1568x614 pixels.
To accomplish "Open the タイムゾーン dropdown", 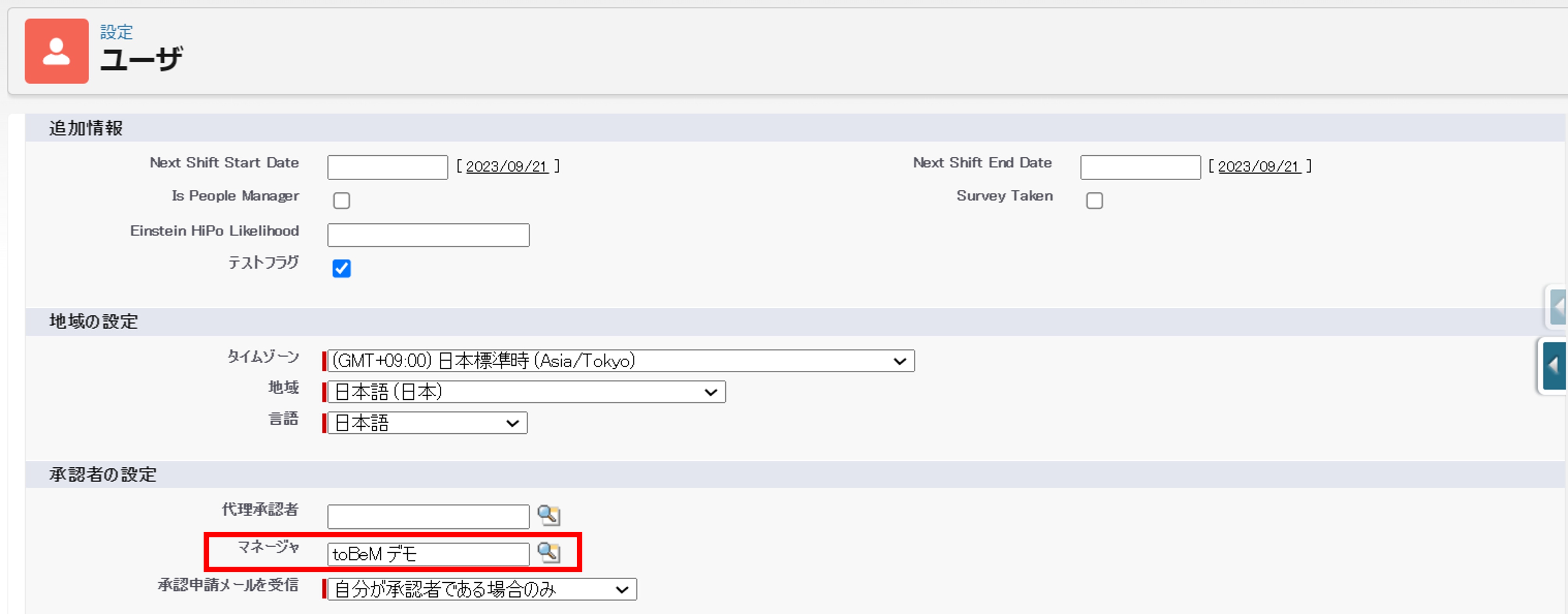I will tap(621, 361).
